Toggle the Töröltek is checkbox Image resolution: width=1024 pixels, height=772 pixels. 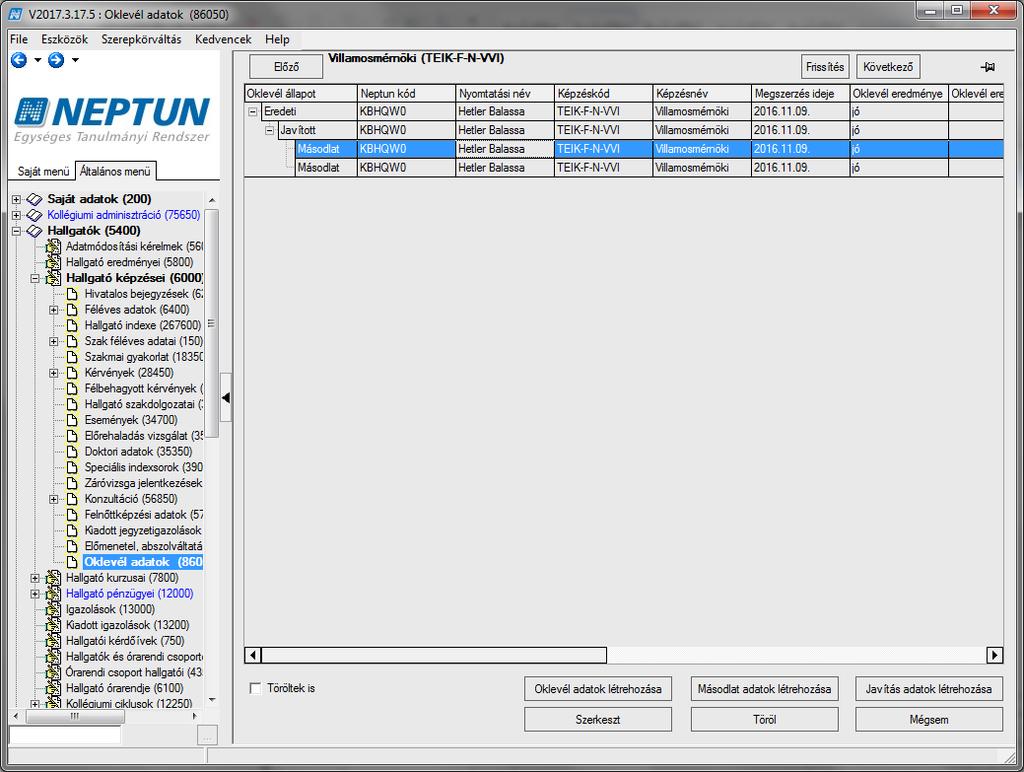(x=255, y=688)
